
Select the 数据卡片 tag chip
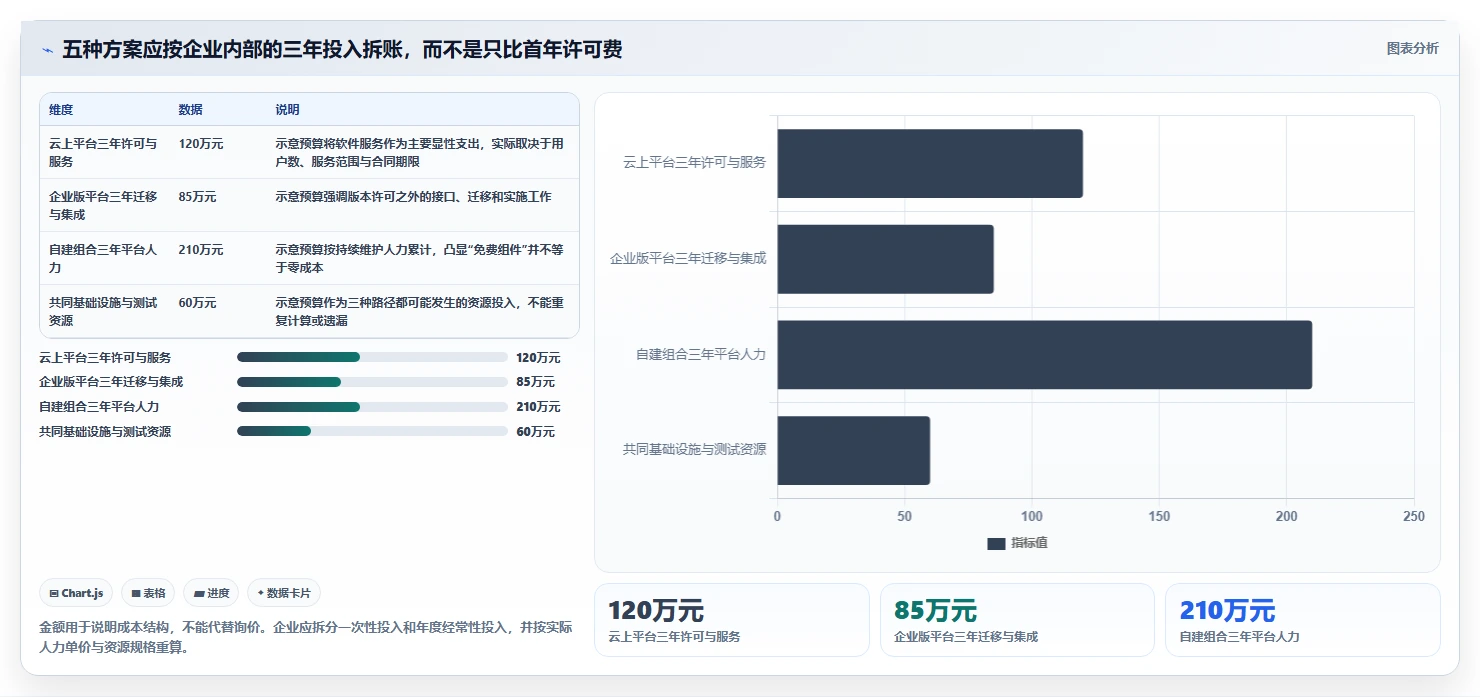(284, 593)
